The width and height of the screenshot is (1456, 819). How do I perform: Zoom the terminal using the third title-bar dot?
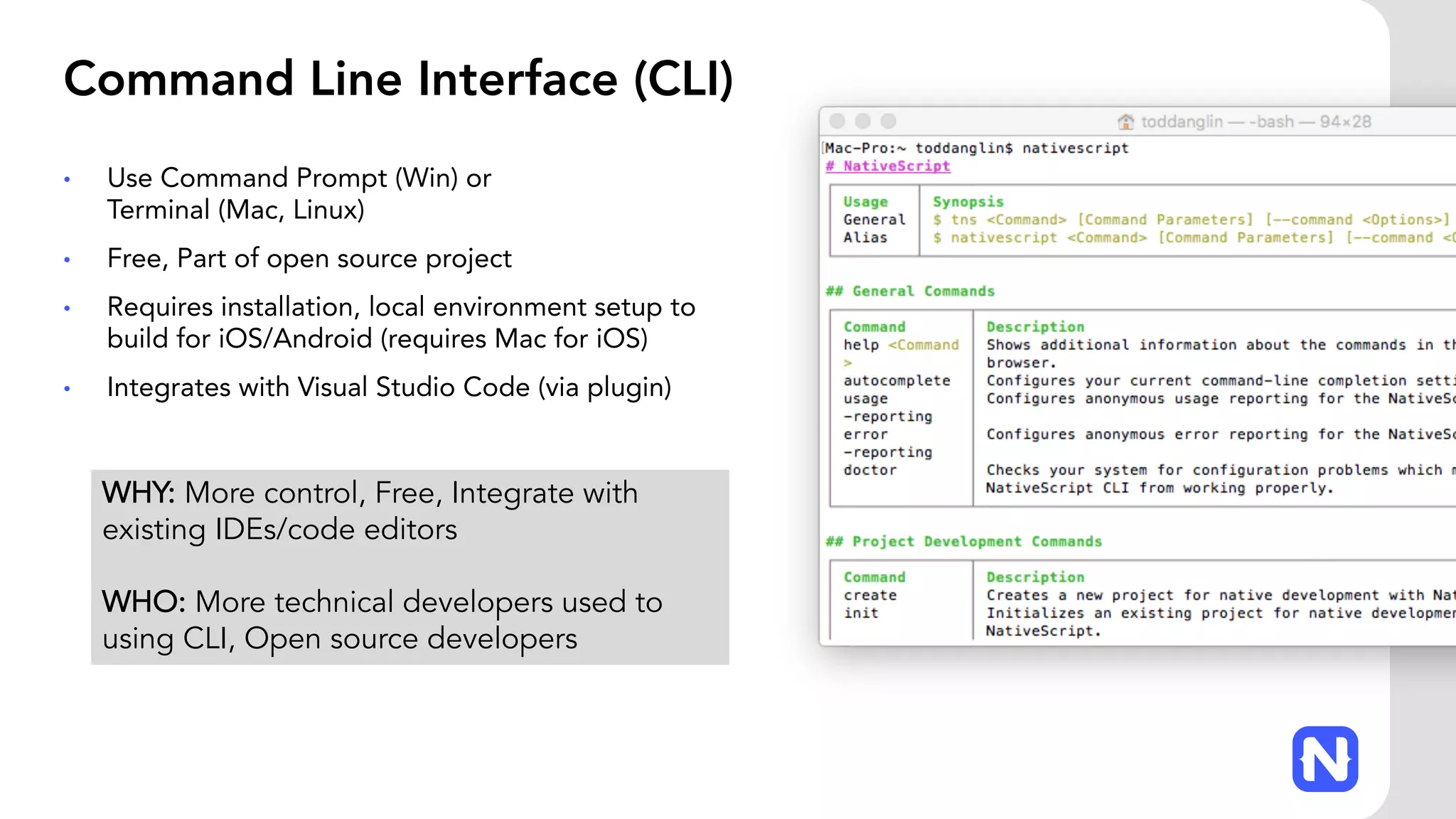pos(888,121)
